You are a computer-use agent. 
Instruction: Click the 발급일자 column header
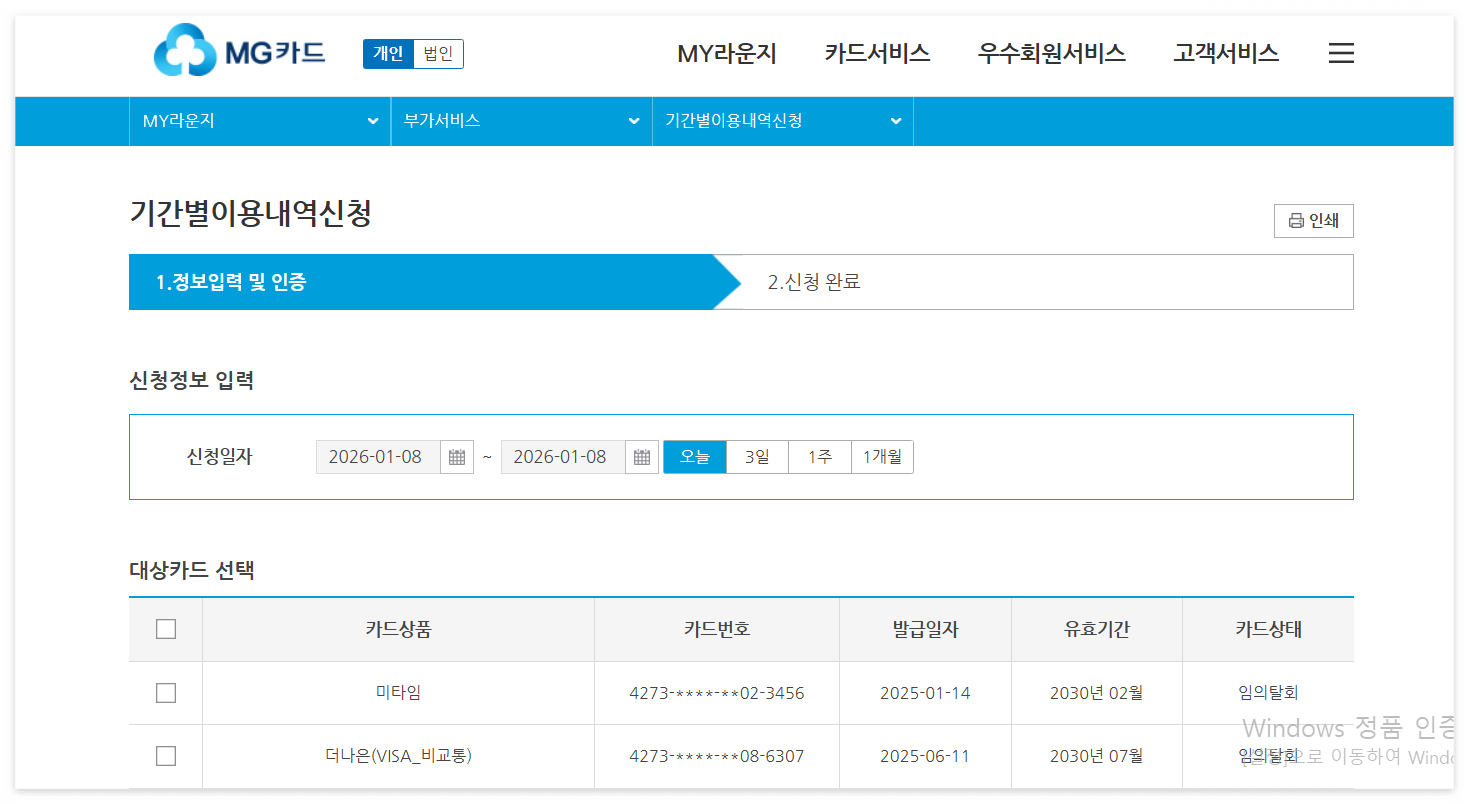click(x=925, y=629)
